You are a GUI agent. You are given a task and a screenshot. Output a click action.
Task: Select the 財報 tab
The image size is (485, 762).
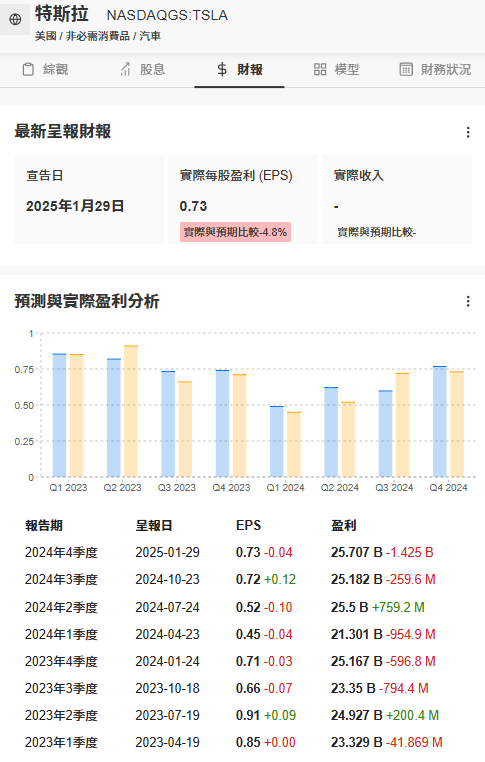[239, 69]
